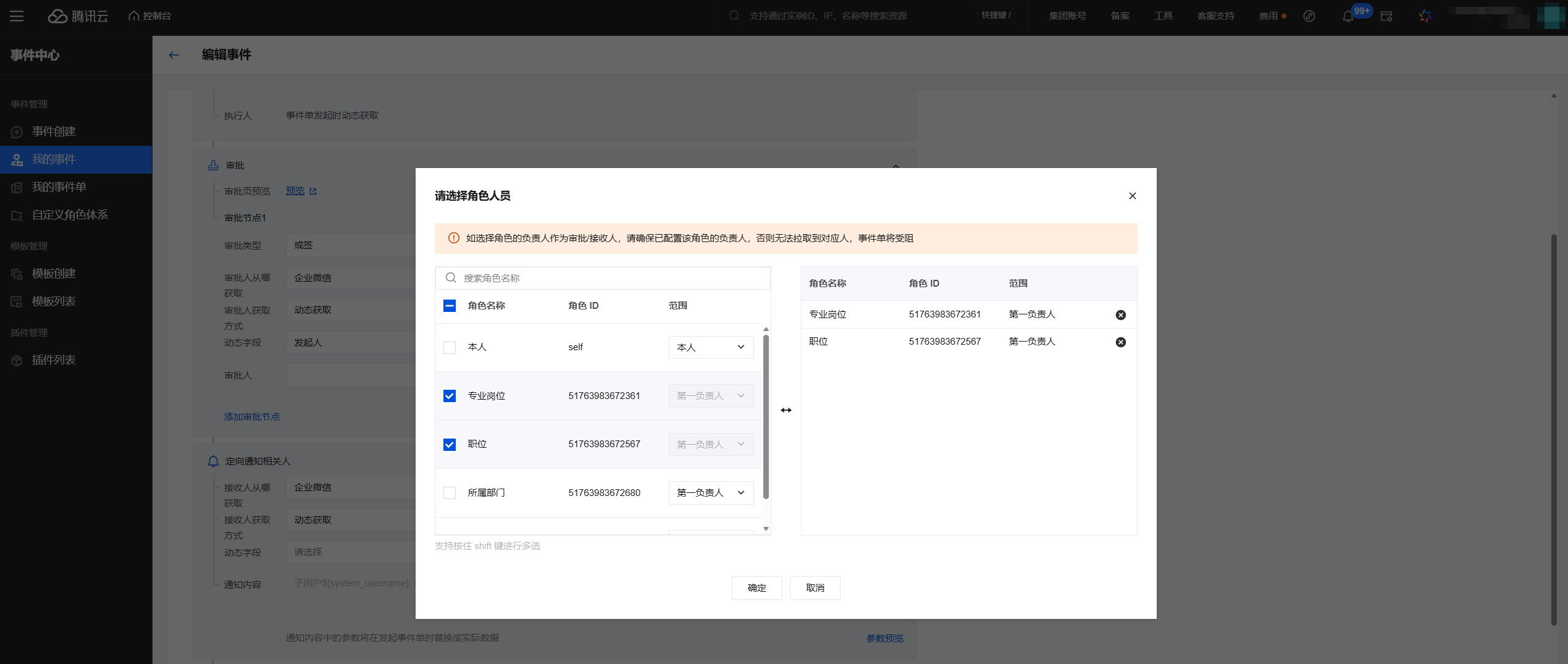Click the notification bell icon
Image resolution: width=1568 pixels, height=664 pixels.
(x=1348, y=16)
